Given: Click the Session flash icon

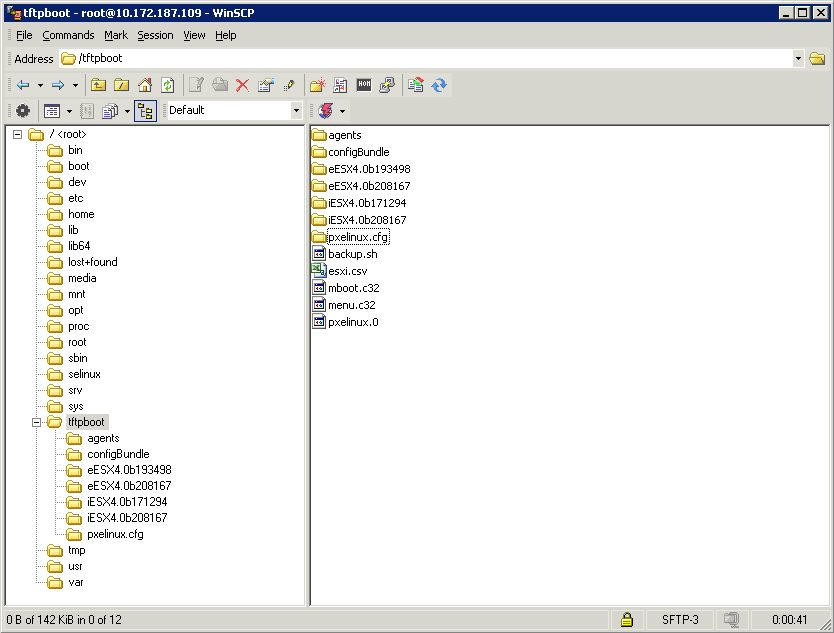Looking at the screenshot, I should pyautogui.click(x=326, y=111).
